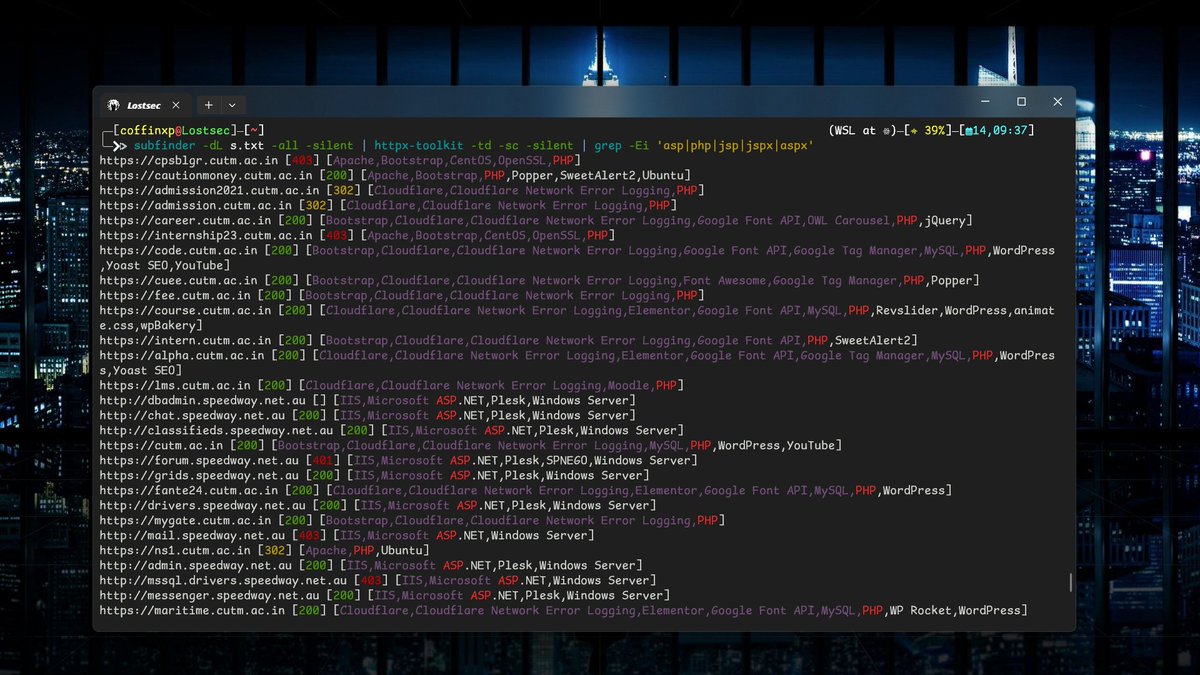Click the [401] status on forum.speedway line
The height and width of the screenshot is (675, 1200).
pos(322,461)
